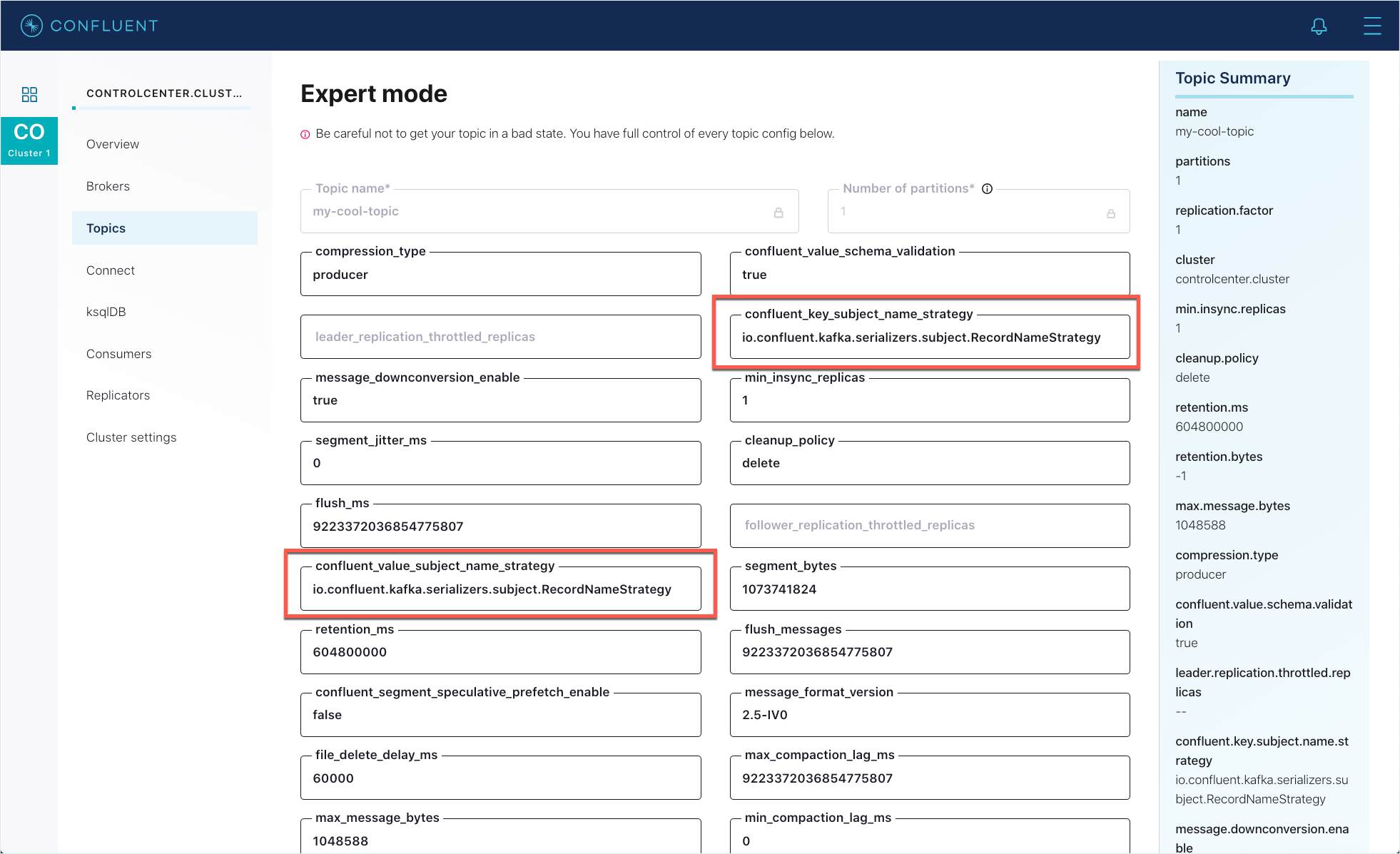1400x854 pixels.
Task: Edit the min_compaction_lag_ms field
Action: coord(930,836)
